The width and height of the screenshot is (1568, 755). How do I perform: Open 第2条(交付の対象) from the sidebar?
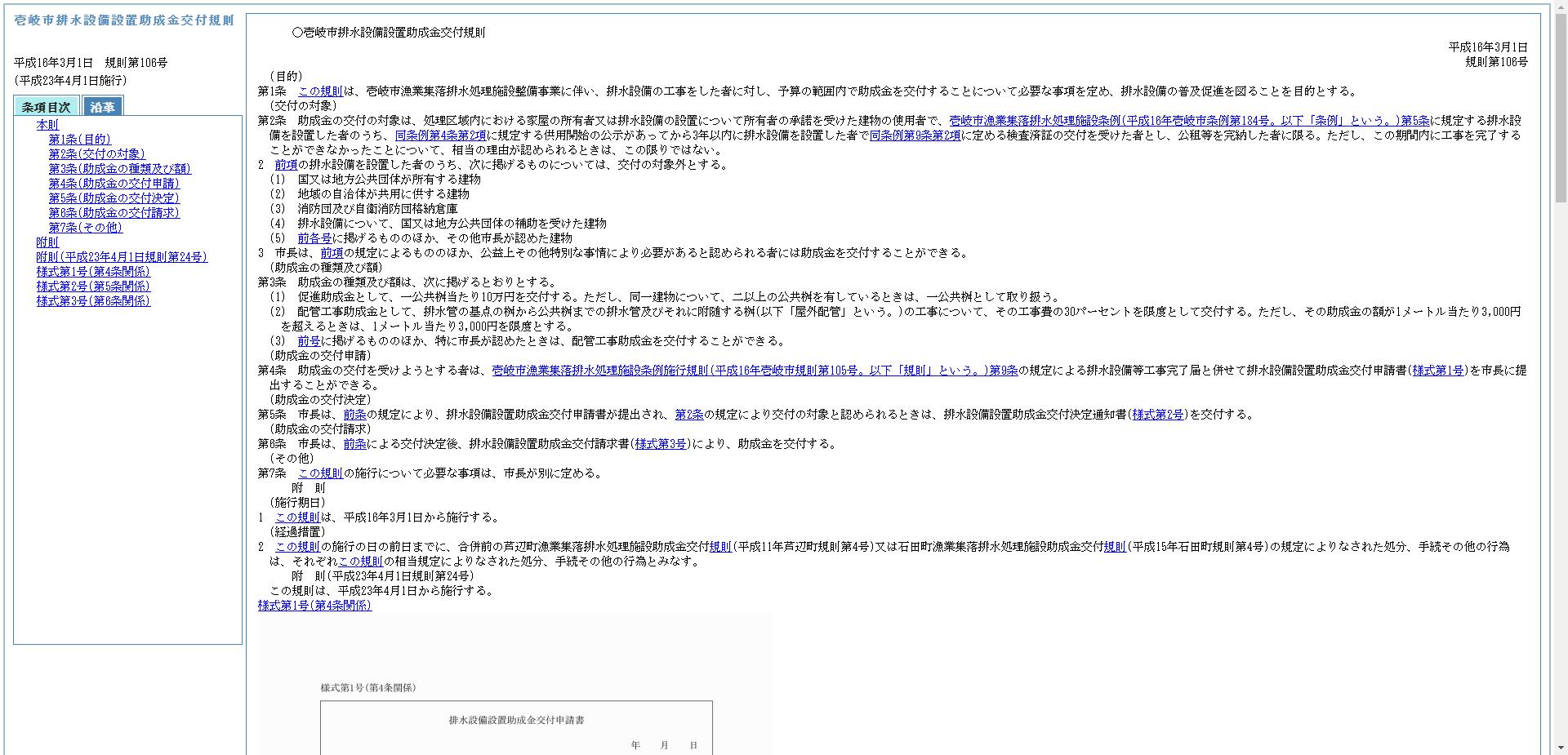[x=96, y=154]
